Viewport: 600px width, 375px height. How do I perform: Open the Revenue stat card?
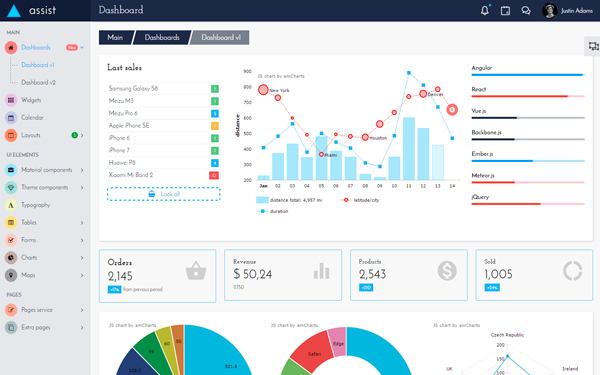tap(283, 275)
